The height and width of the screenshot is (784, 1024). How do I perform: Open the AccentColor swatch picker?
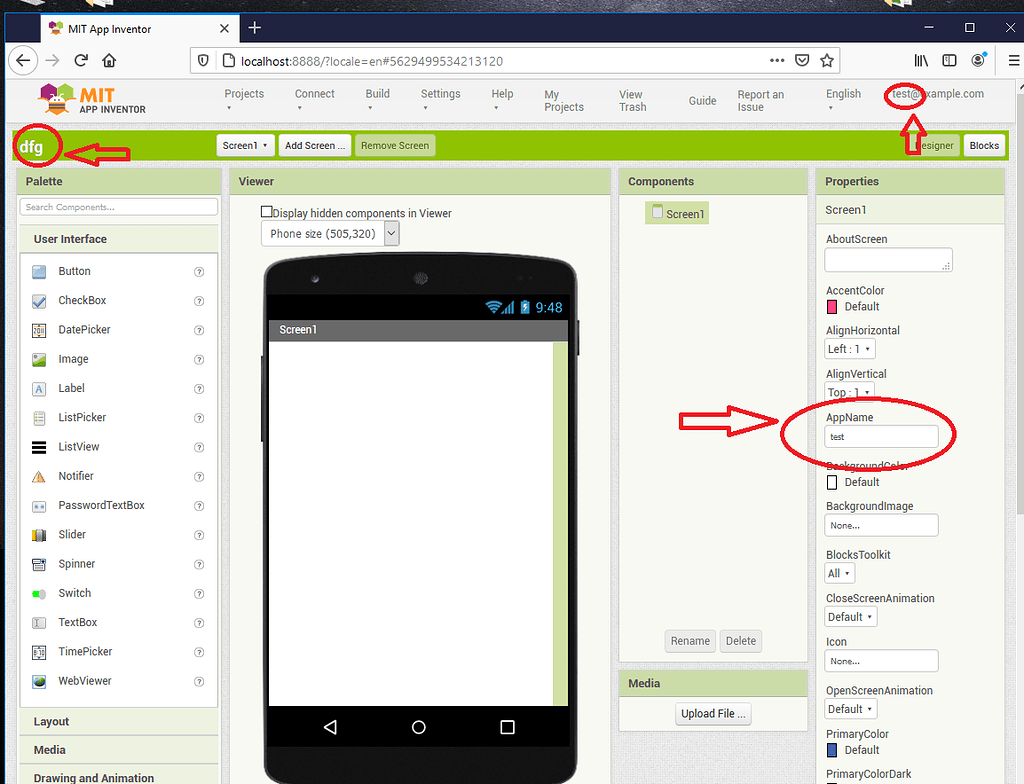tap(831, 306)
